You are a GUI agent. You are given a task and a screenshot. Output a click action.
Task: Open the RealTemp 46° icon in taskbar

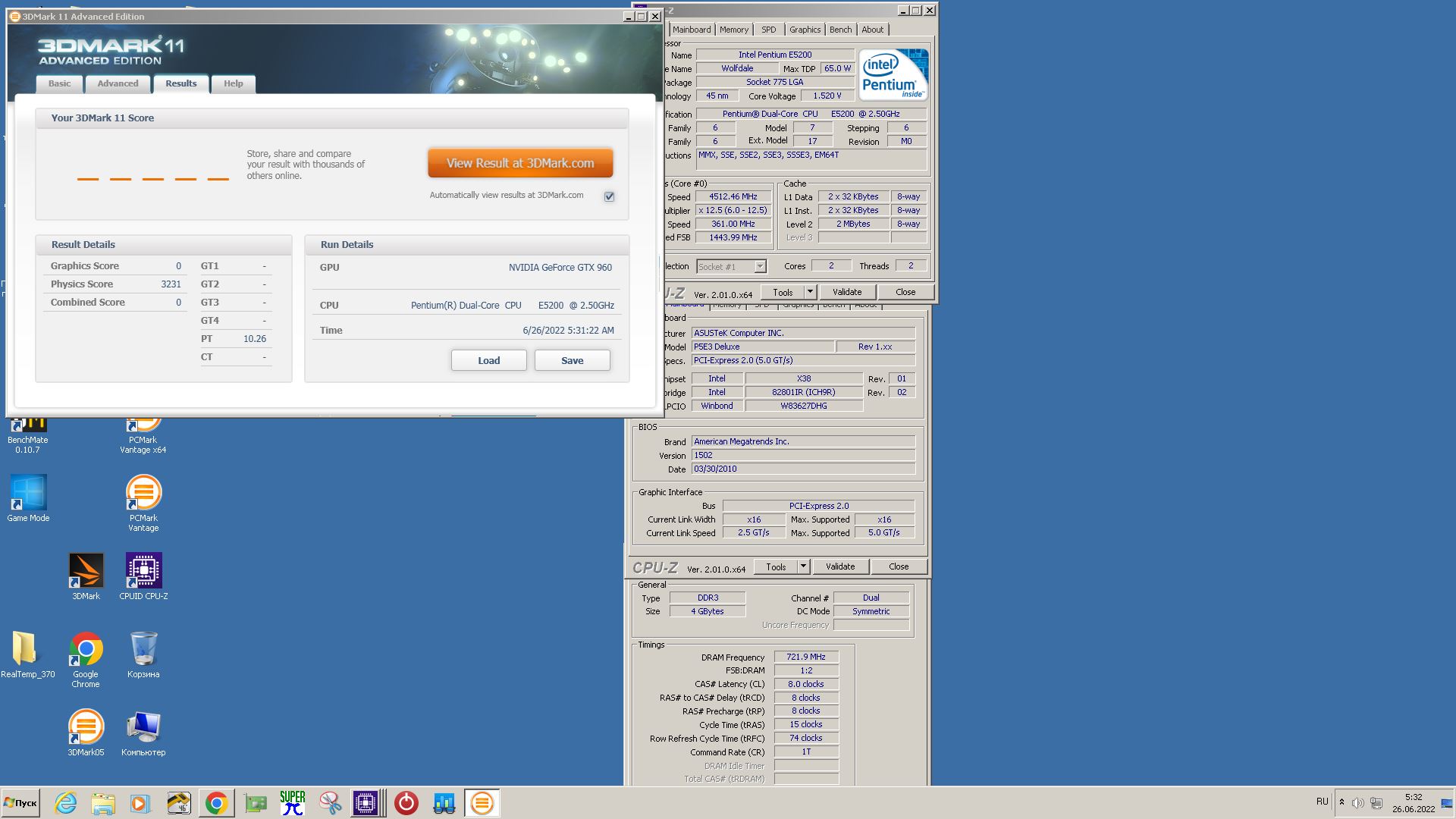(x=178, y=803)
